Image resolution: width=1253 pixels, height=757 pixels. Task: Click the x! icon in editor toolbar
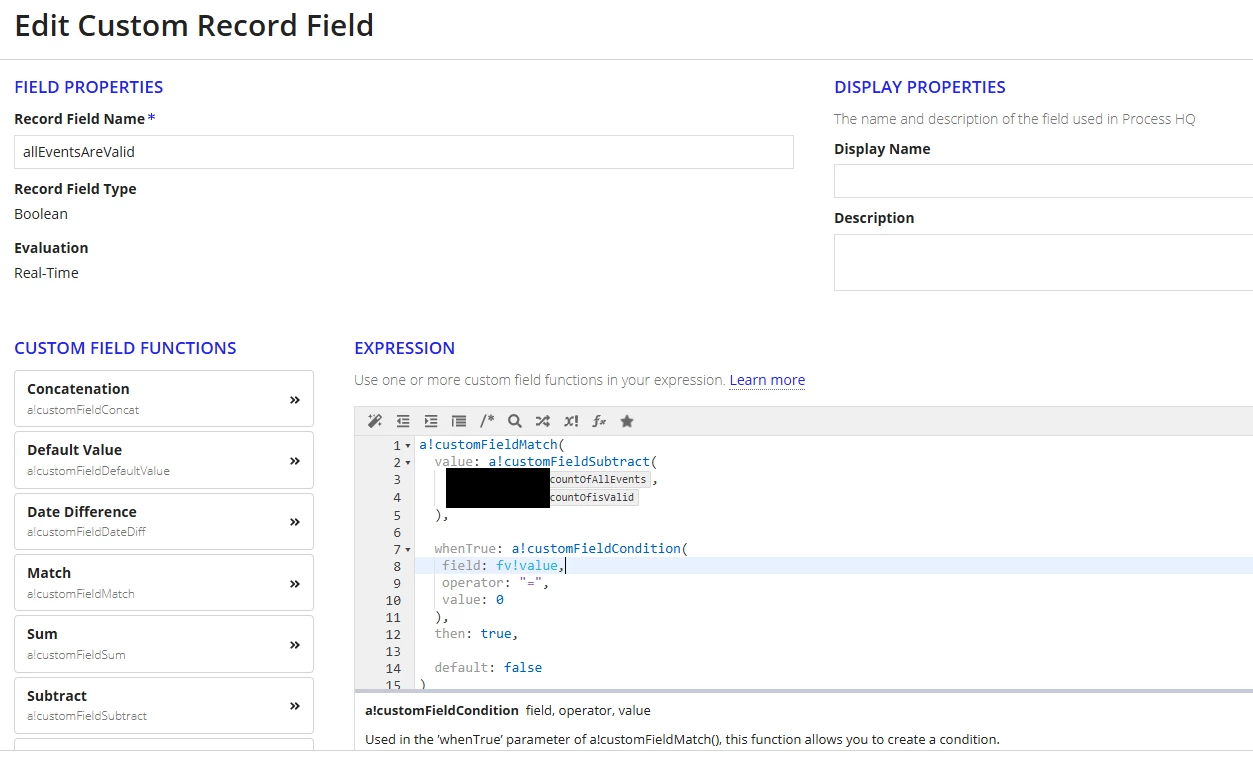pyautogui.click(x=571, y=421)
